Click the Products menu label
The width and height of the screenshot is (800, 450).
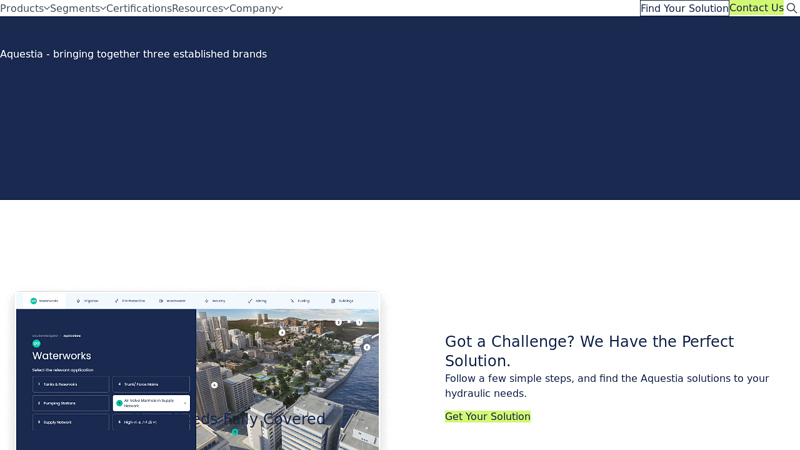pyautogui.click(x=21, y=8)
